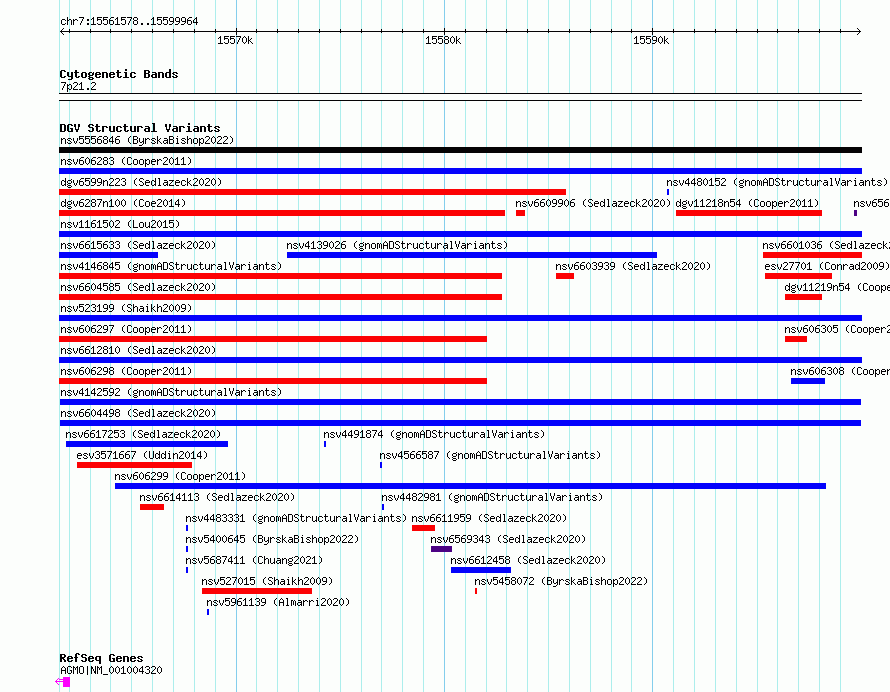890x692 pixels.
Task: Click the nsv5687411 (Chuang2021) marker
Action: click(x=187, y=570)
